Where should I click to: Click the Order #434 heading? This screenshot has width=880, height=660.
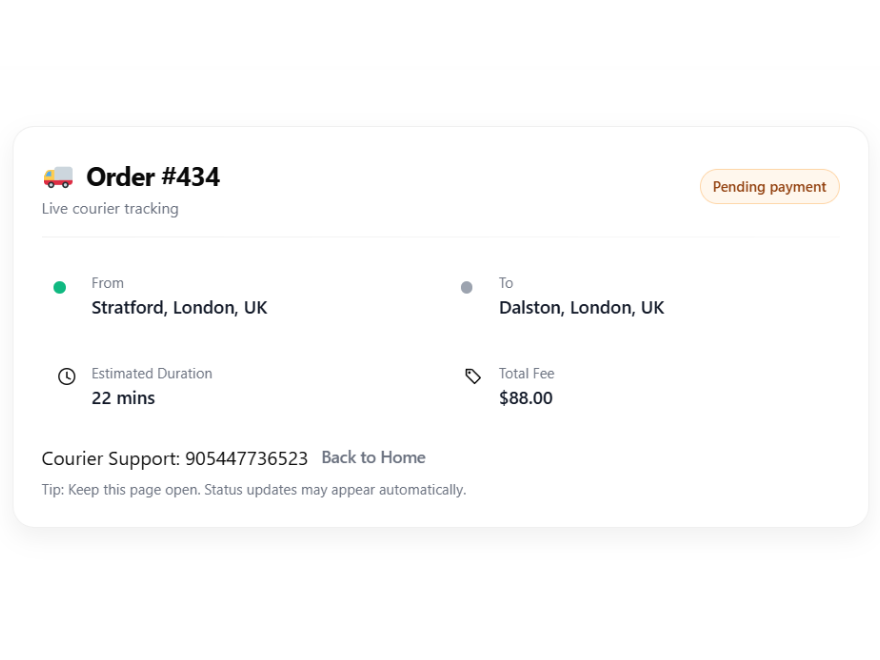click(x=153, y=177)
